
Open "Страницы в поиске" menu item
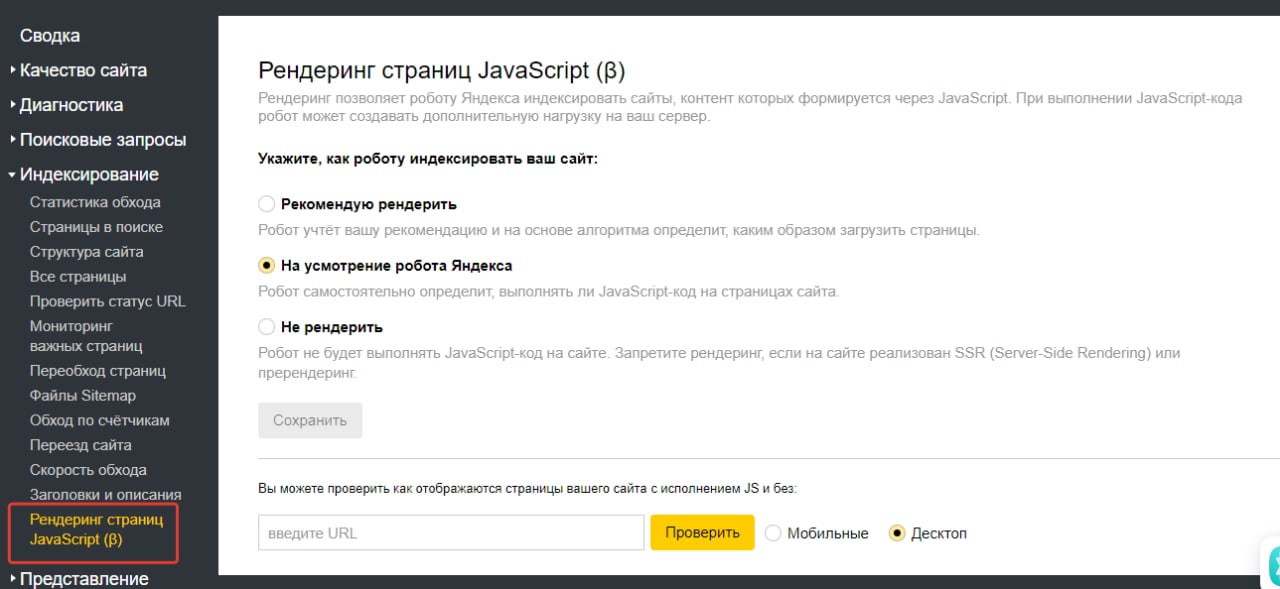(96, 227)
